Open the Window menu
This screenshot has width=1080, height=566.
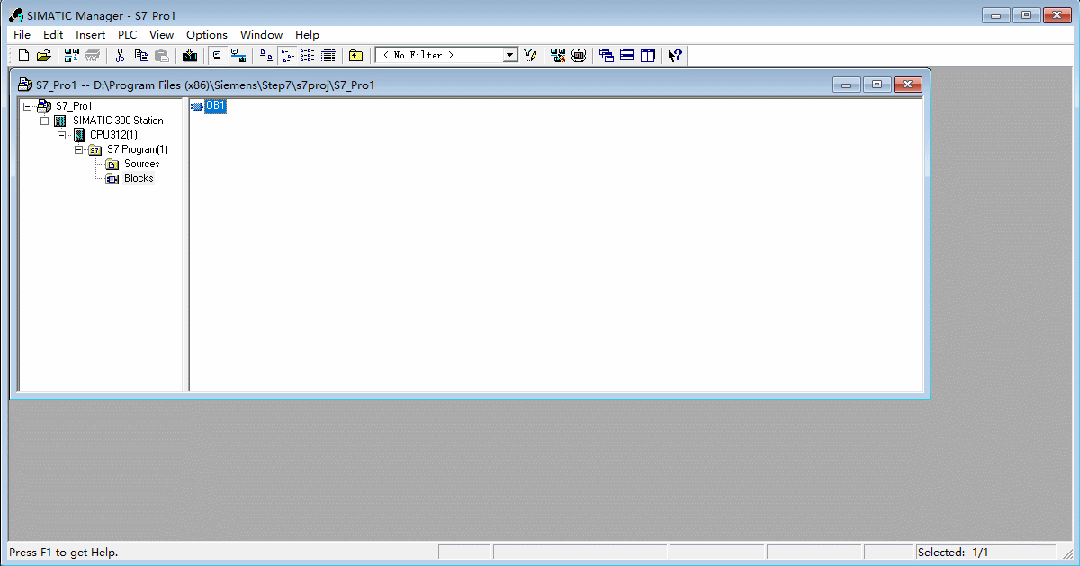(262, 35)
